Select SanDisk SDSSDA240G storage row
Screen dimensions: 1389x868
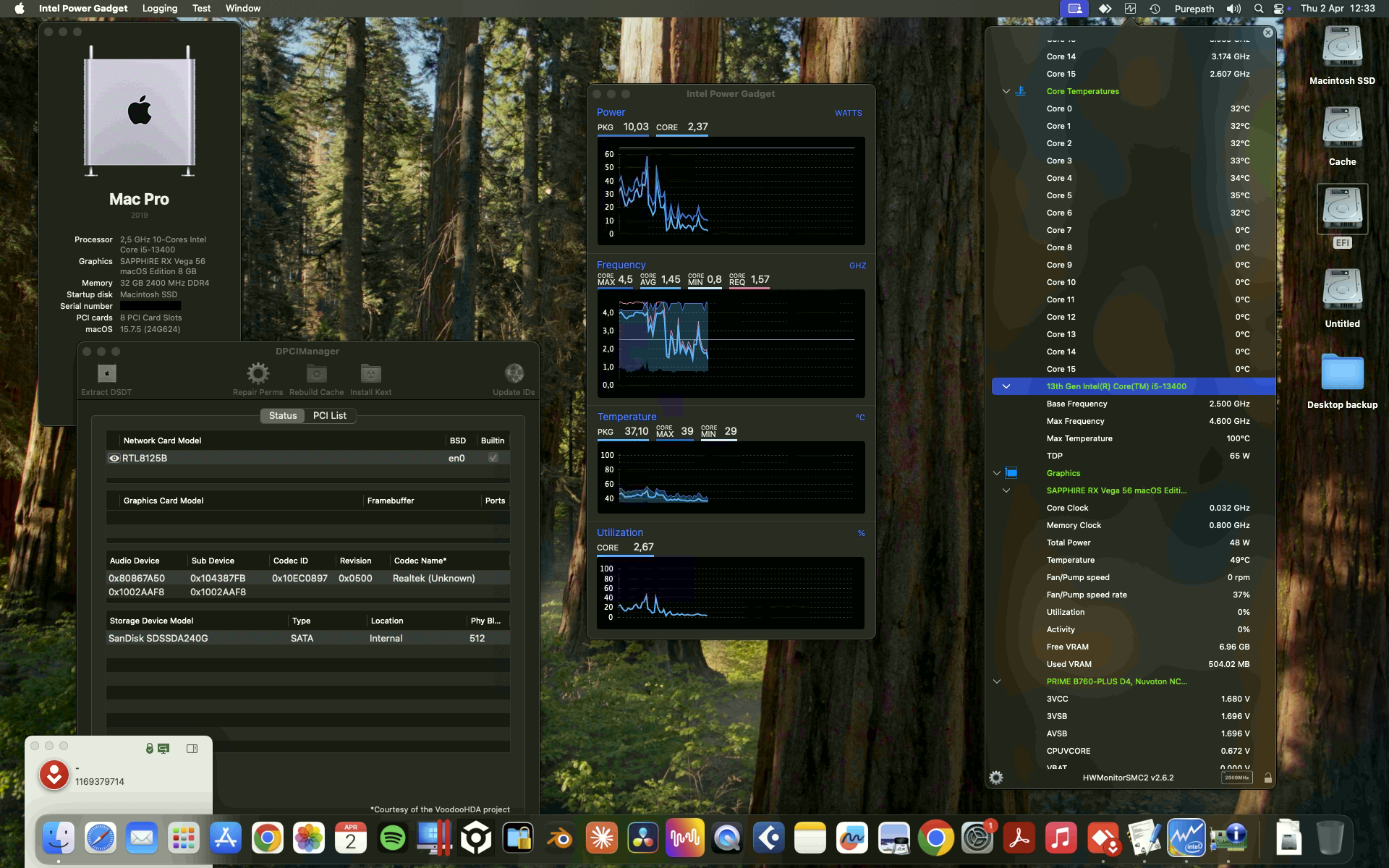308,638
